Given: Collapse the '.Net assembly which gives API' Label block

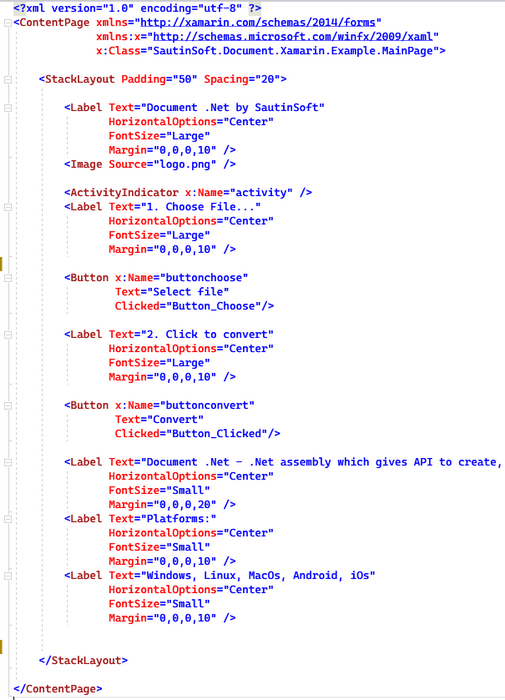Looking at the screenshot, I should (x=8, y=462).
